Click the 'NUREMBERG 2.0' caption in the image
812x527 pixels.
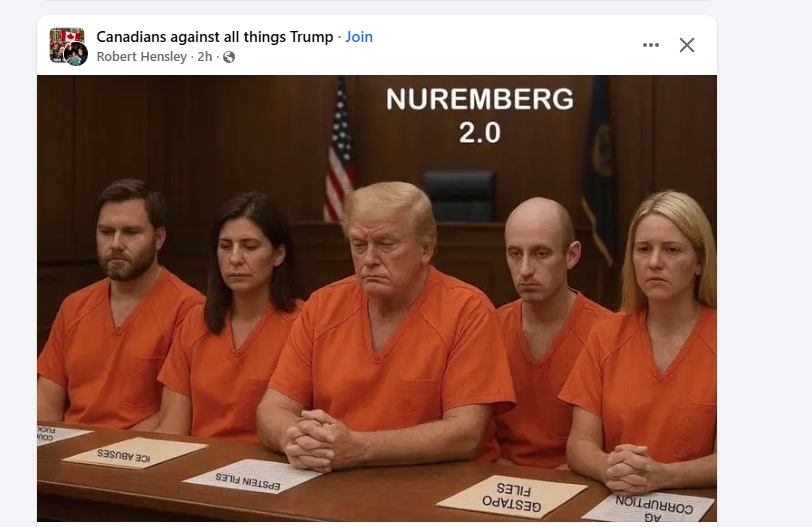[x=480, y=115]
